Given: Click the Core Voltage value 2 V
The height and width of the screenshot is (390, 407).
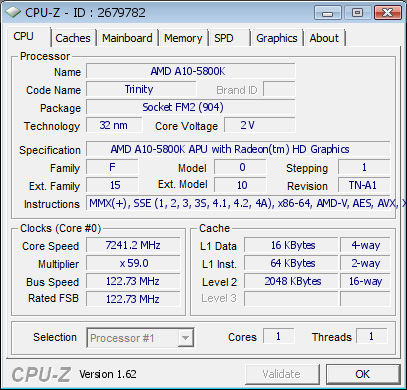Looking at the screenshot, I should 260,125.
